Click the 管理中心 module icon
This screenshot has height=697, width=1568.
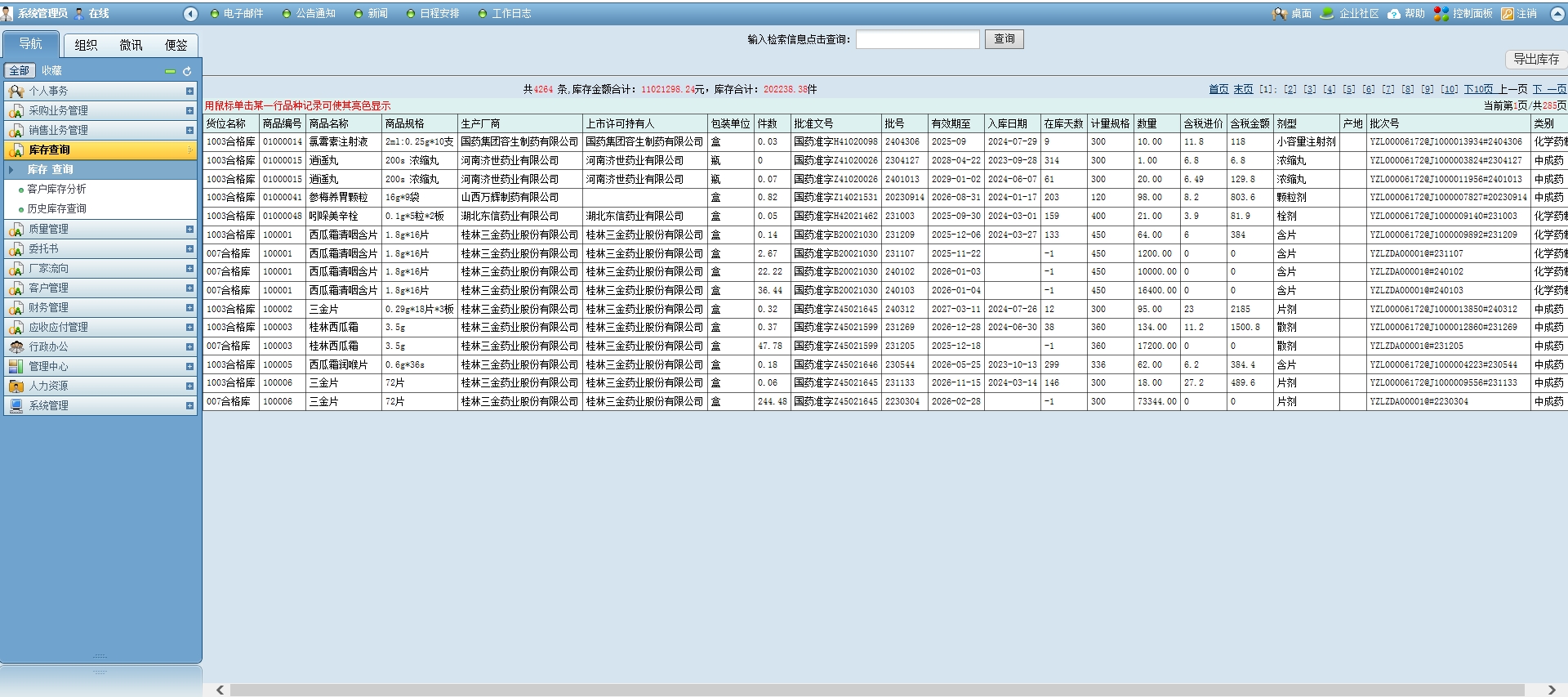(16, 366)
